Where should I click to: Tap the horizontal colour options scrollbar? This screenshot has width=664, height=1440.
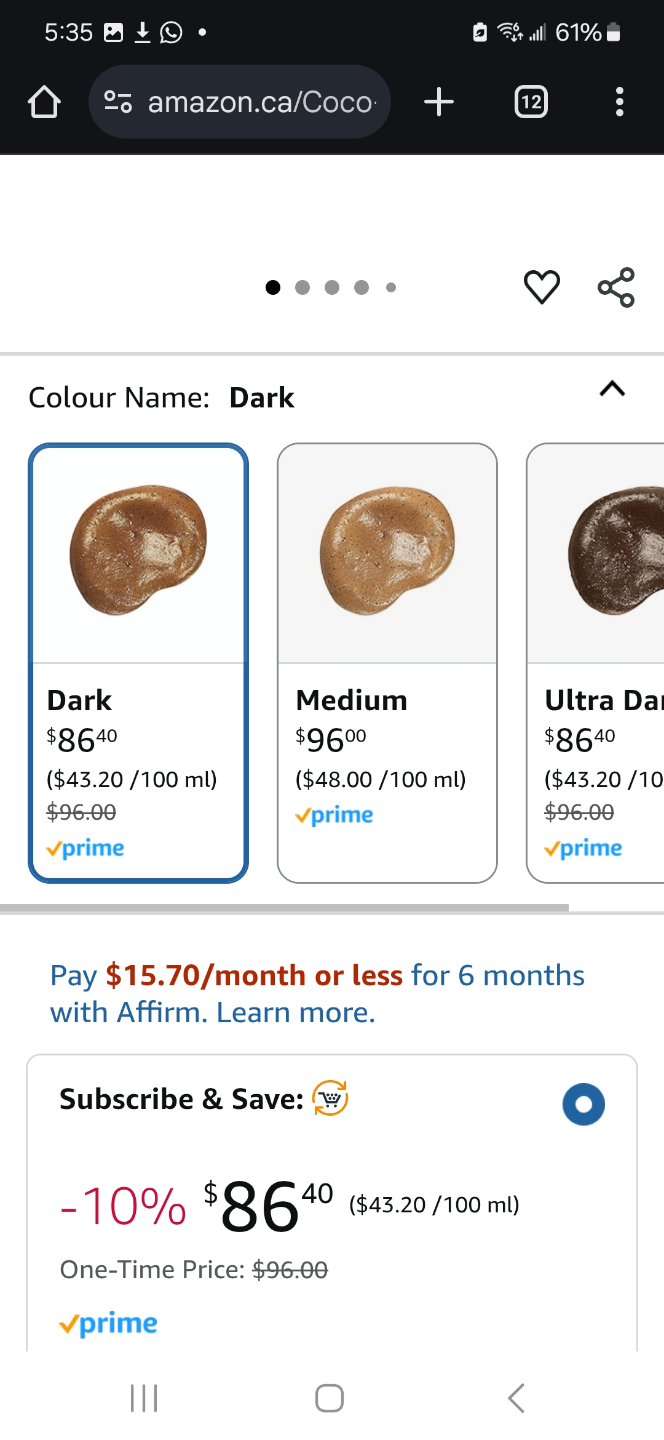(x=284, y=908)
